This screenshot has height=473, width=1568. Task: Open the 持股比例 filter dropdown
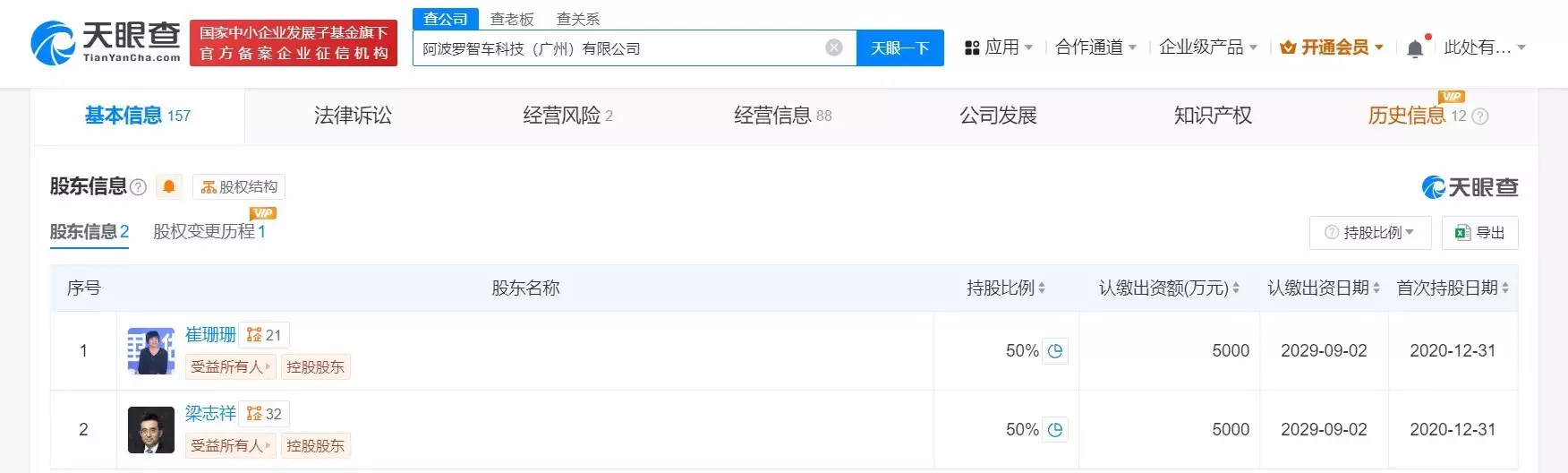pyautogui.click(x=1370, y=233)
